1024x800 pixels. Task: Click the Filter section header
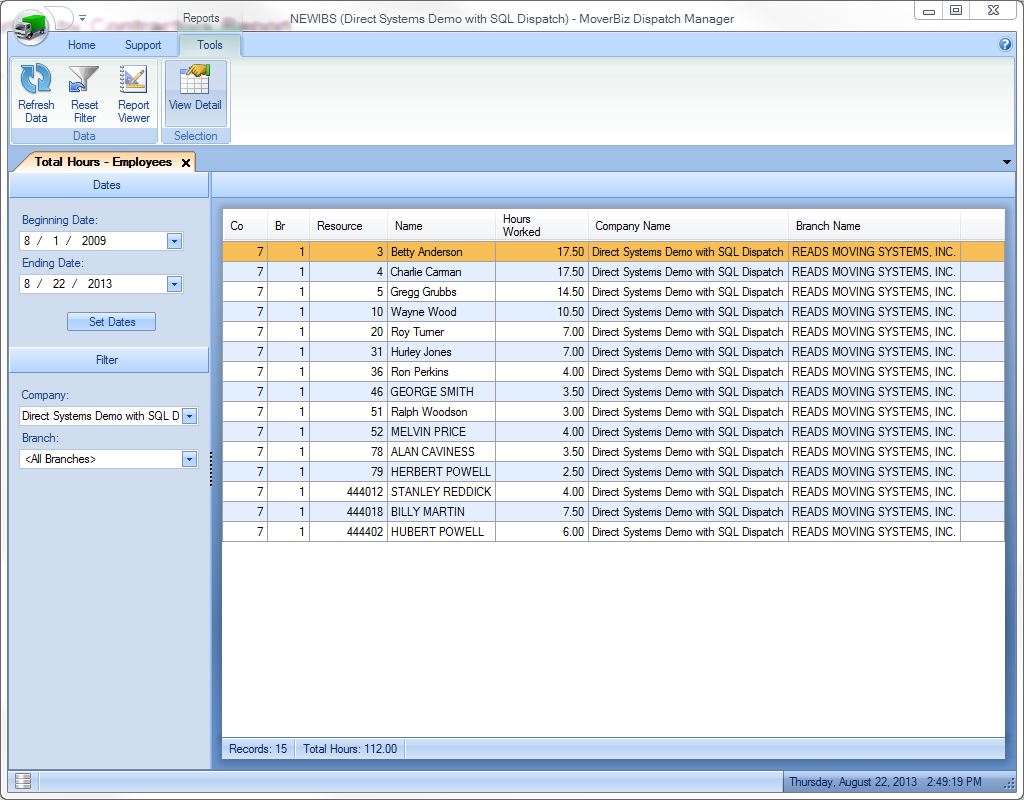tap(108, 360)
